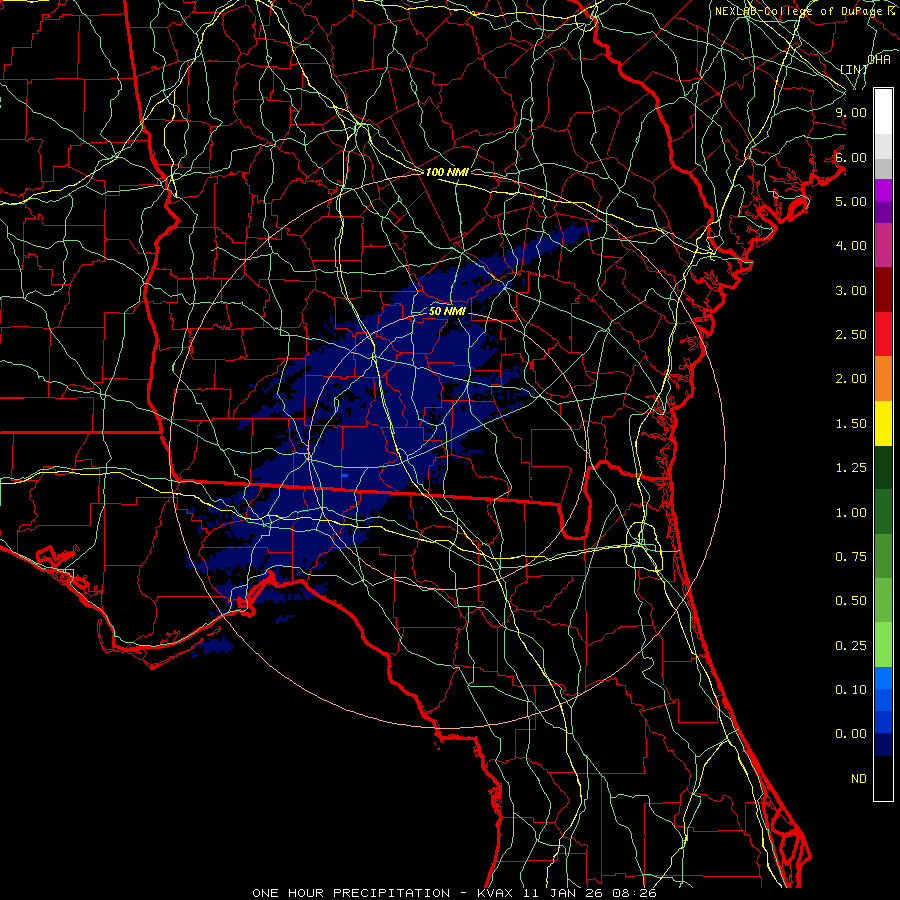The image size is (900, 900).
Task: Select the maroon 3.00 legend swatch
Action: 883,290
